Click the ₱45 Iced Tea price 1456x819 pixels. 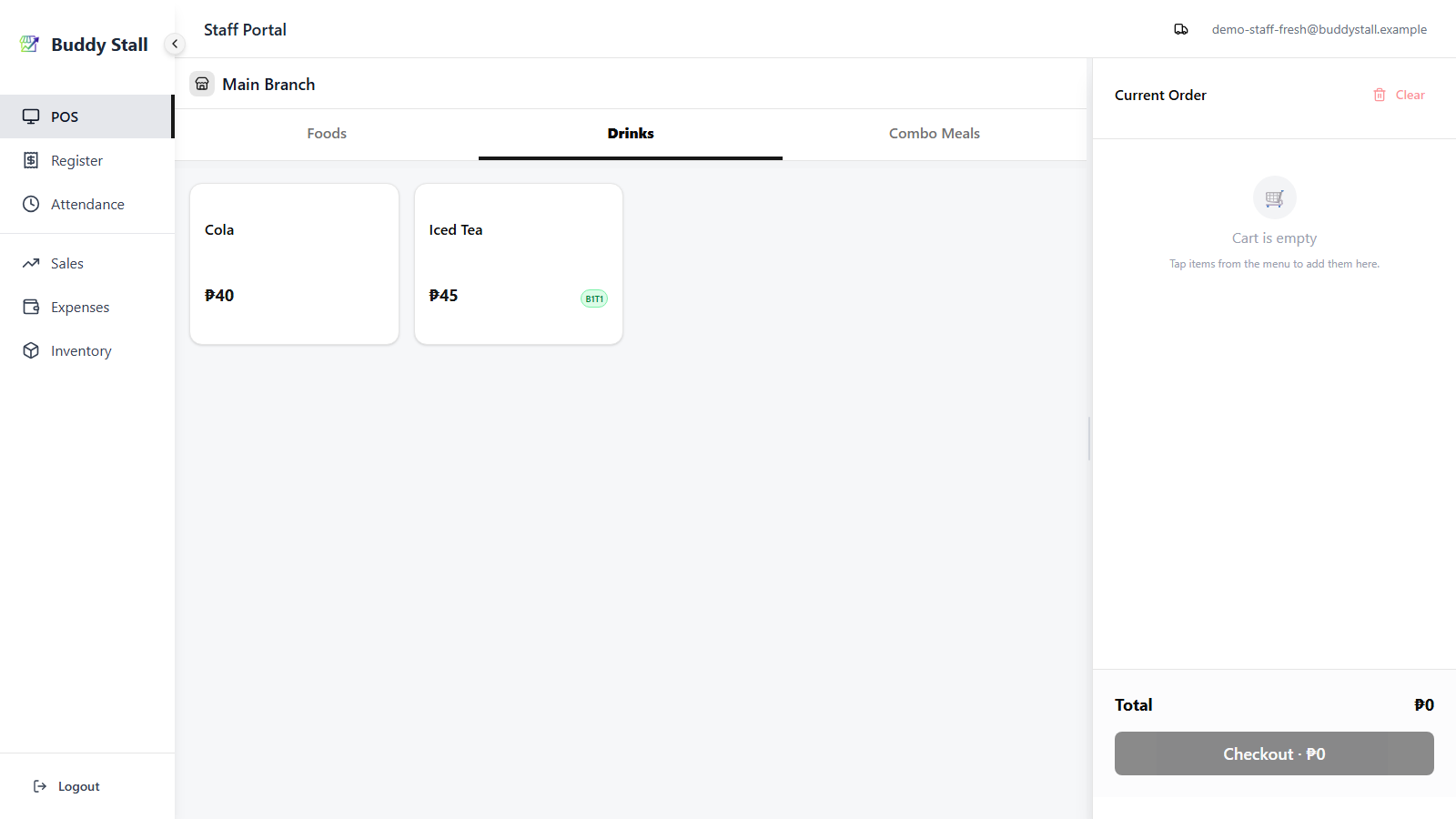pos(443,295)
